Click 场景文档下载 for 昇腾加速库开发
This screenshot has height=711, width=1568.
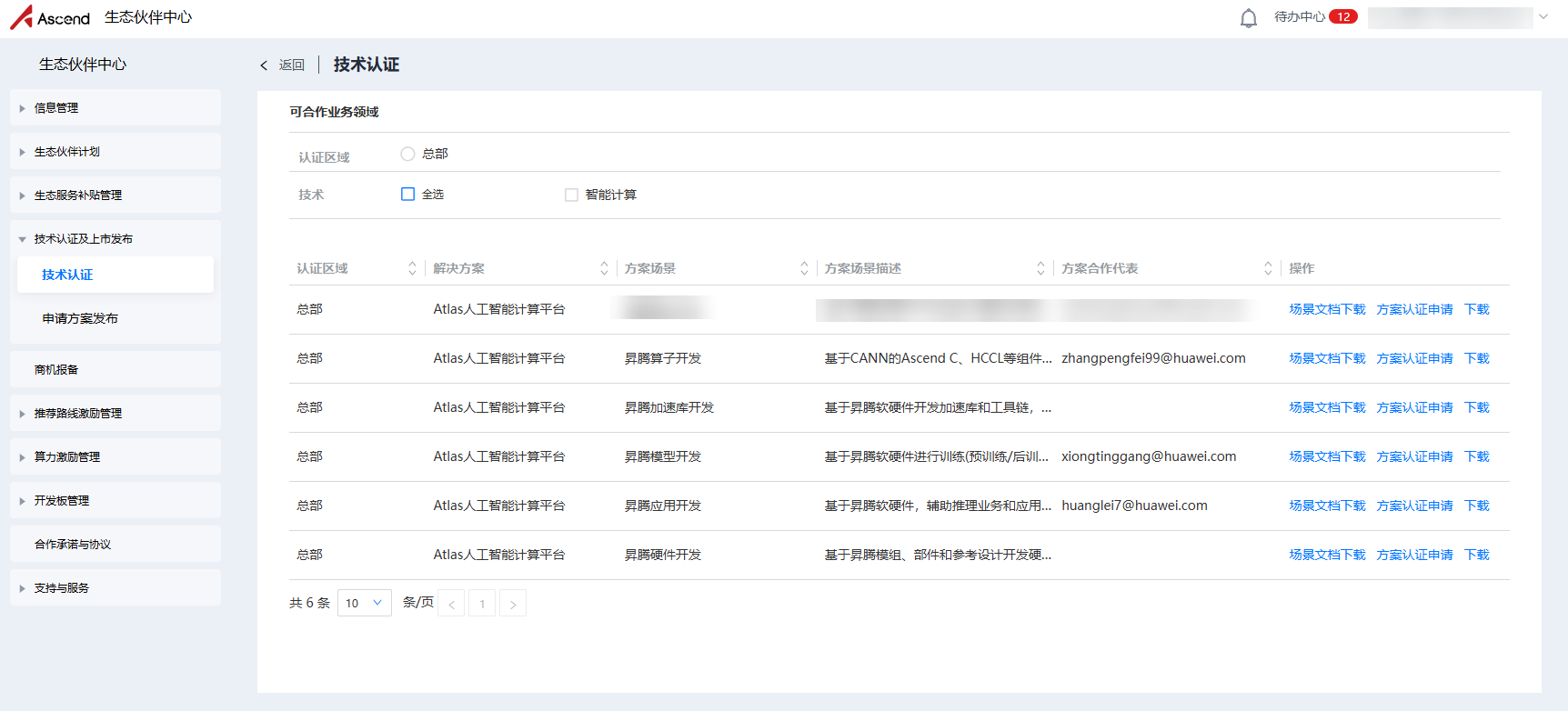[x=1327, y=407]
